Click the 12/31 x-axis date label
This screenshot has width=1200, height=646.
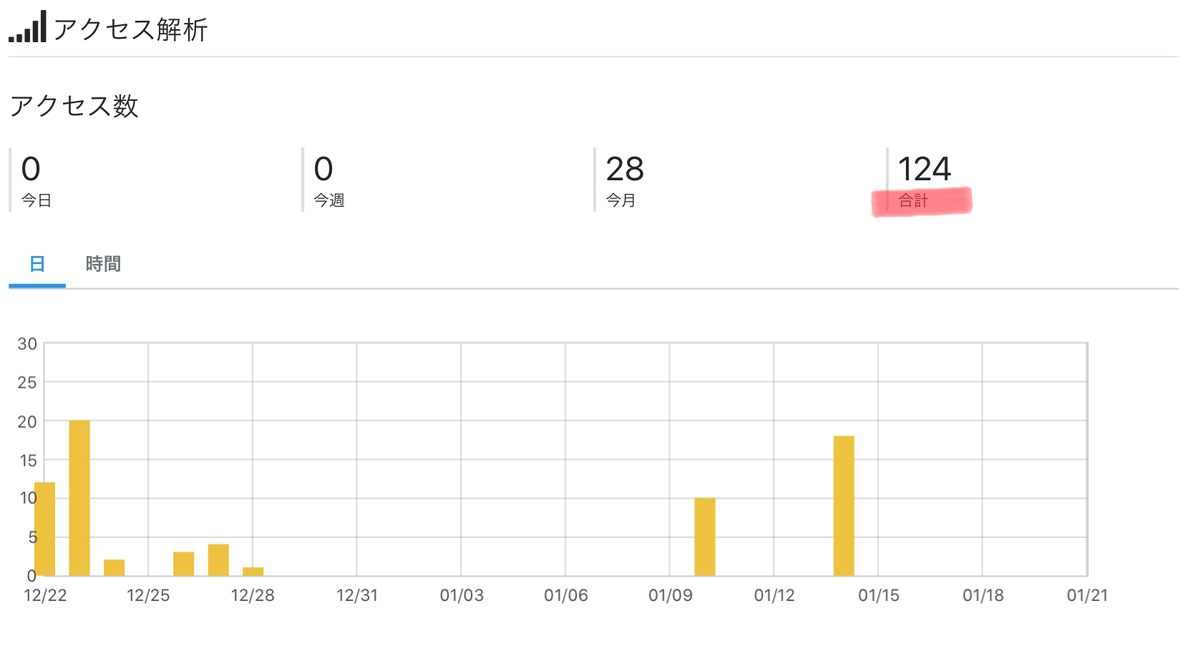pos(357,595)
